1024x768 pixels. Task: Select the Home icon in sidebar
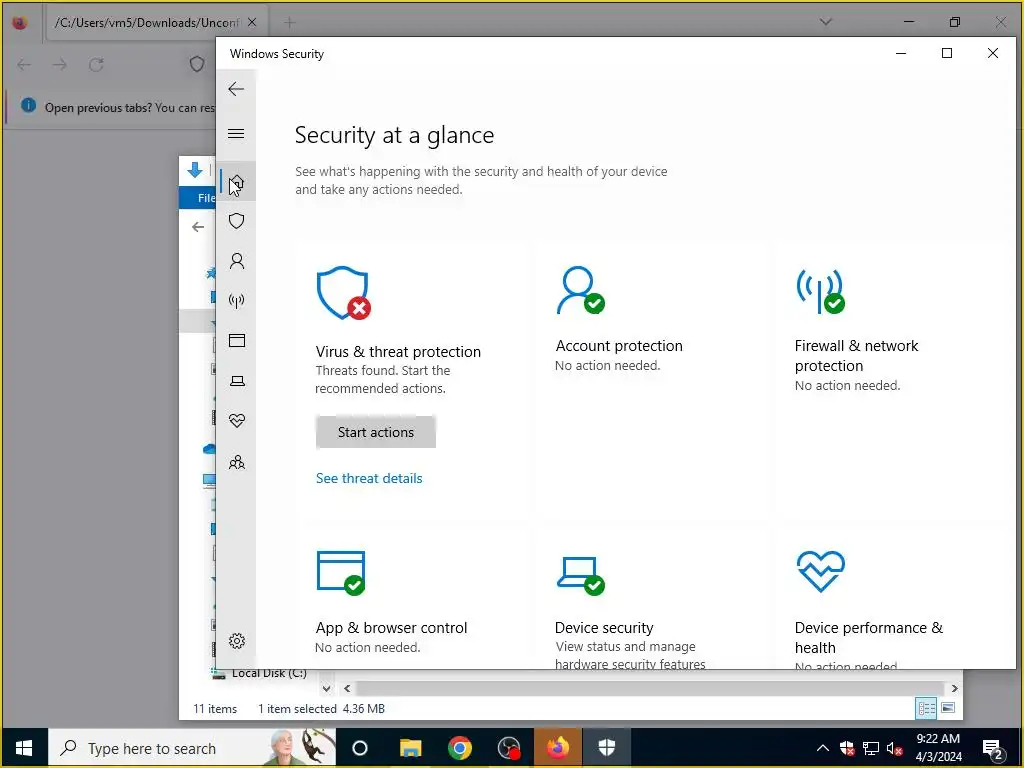236,182
